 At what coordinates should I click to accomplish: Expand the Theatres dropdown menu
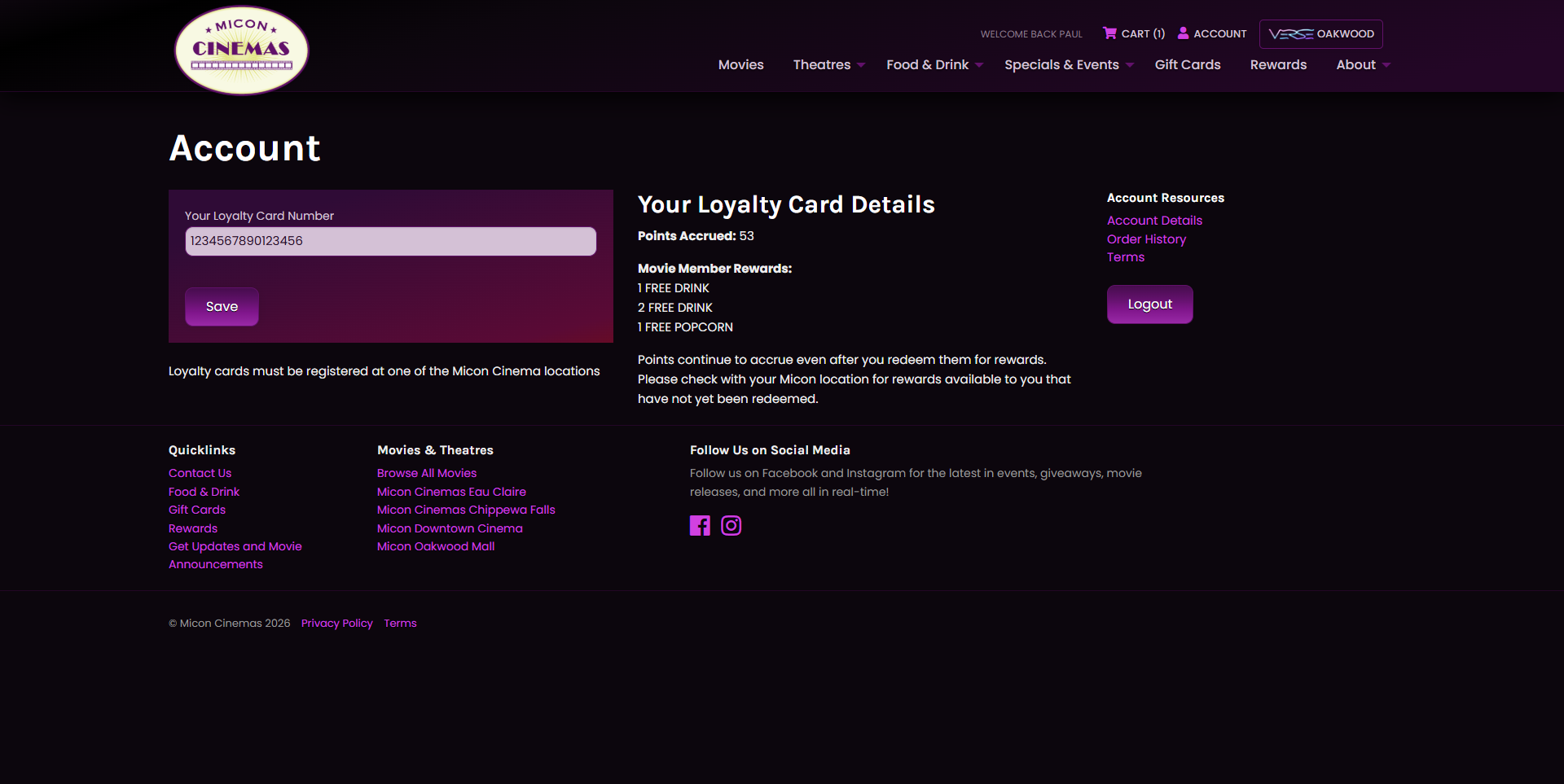point(828,65)
